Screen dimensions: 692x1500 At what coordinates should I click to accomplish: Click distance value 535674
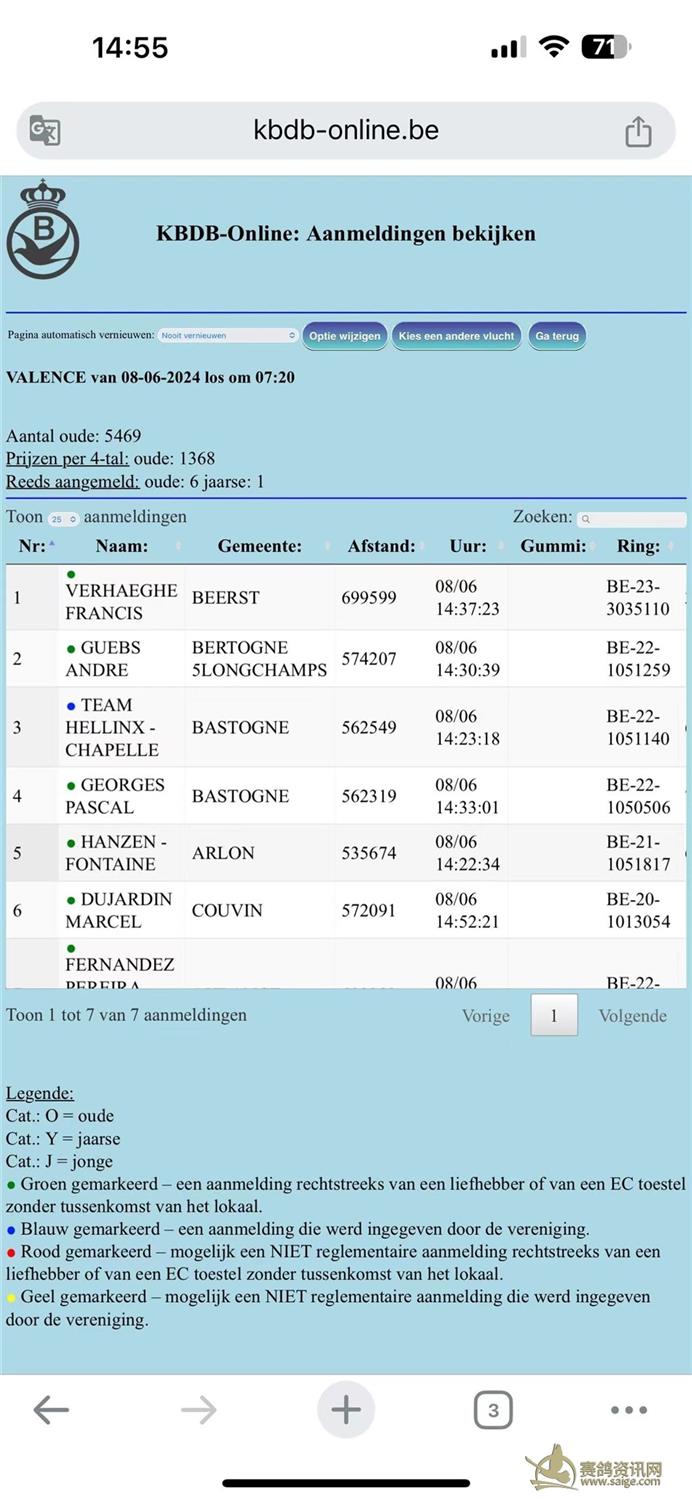pos(369,853)
